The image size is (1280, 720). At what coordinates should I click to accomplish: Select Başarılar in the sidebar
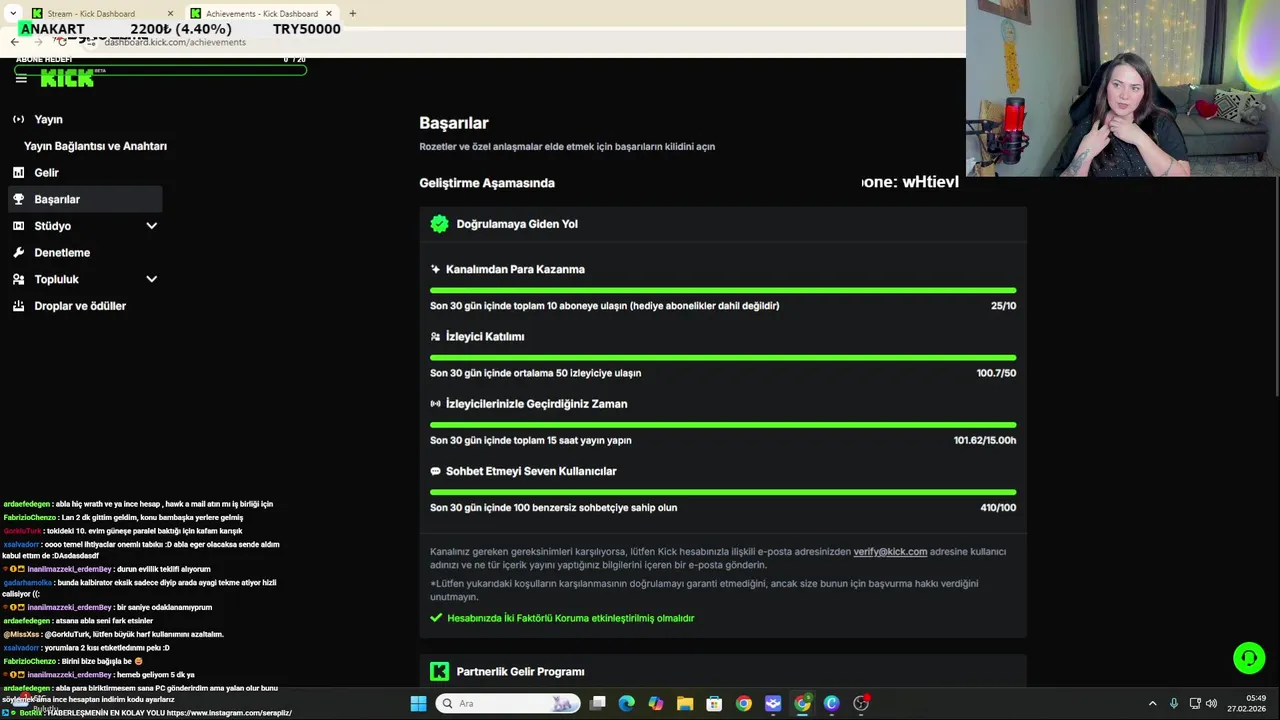[x=85, y=199]
